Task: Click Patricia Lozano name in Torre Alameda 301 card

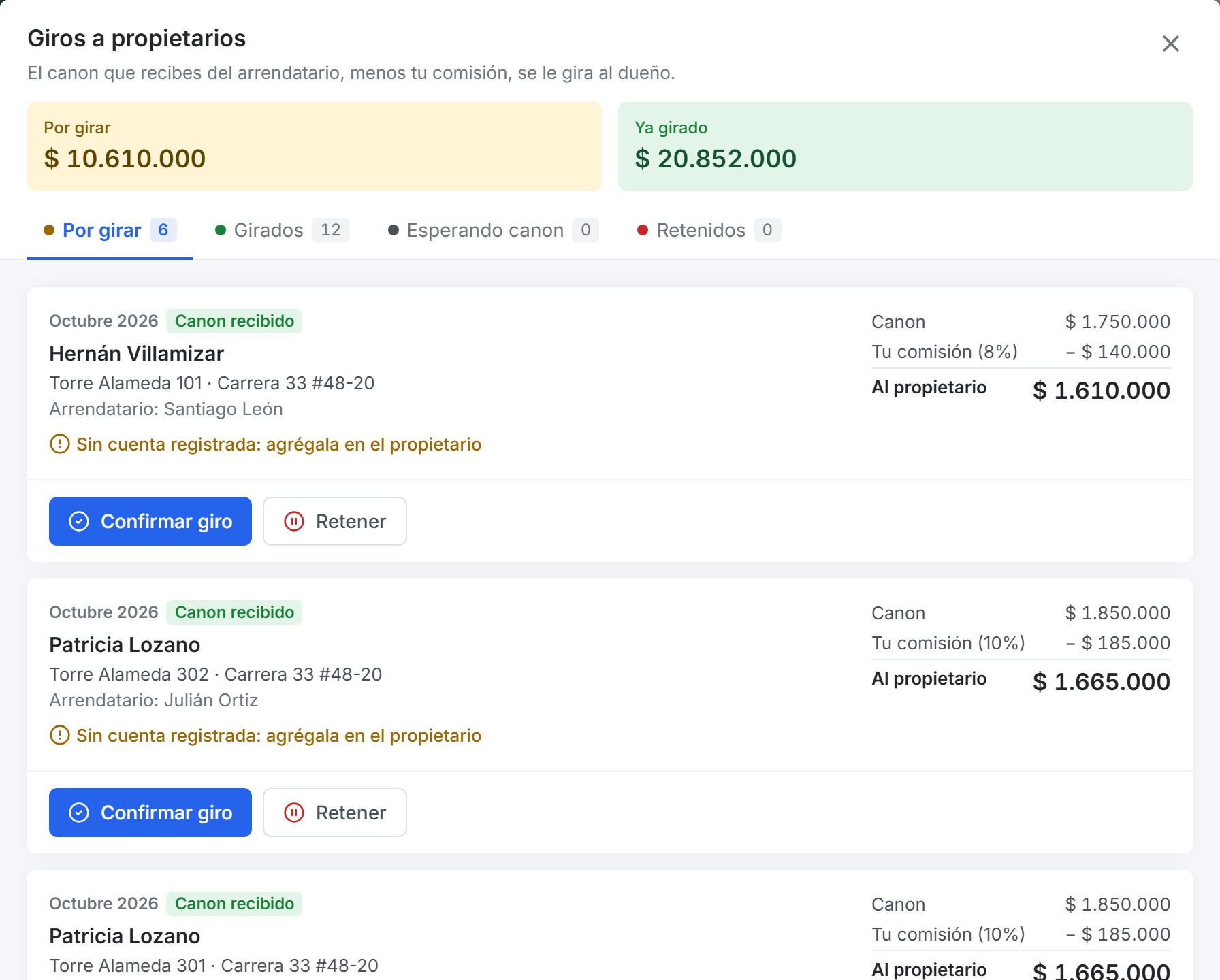Action: tap(125, 936)
